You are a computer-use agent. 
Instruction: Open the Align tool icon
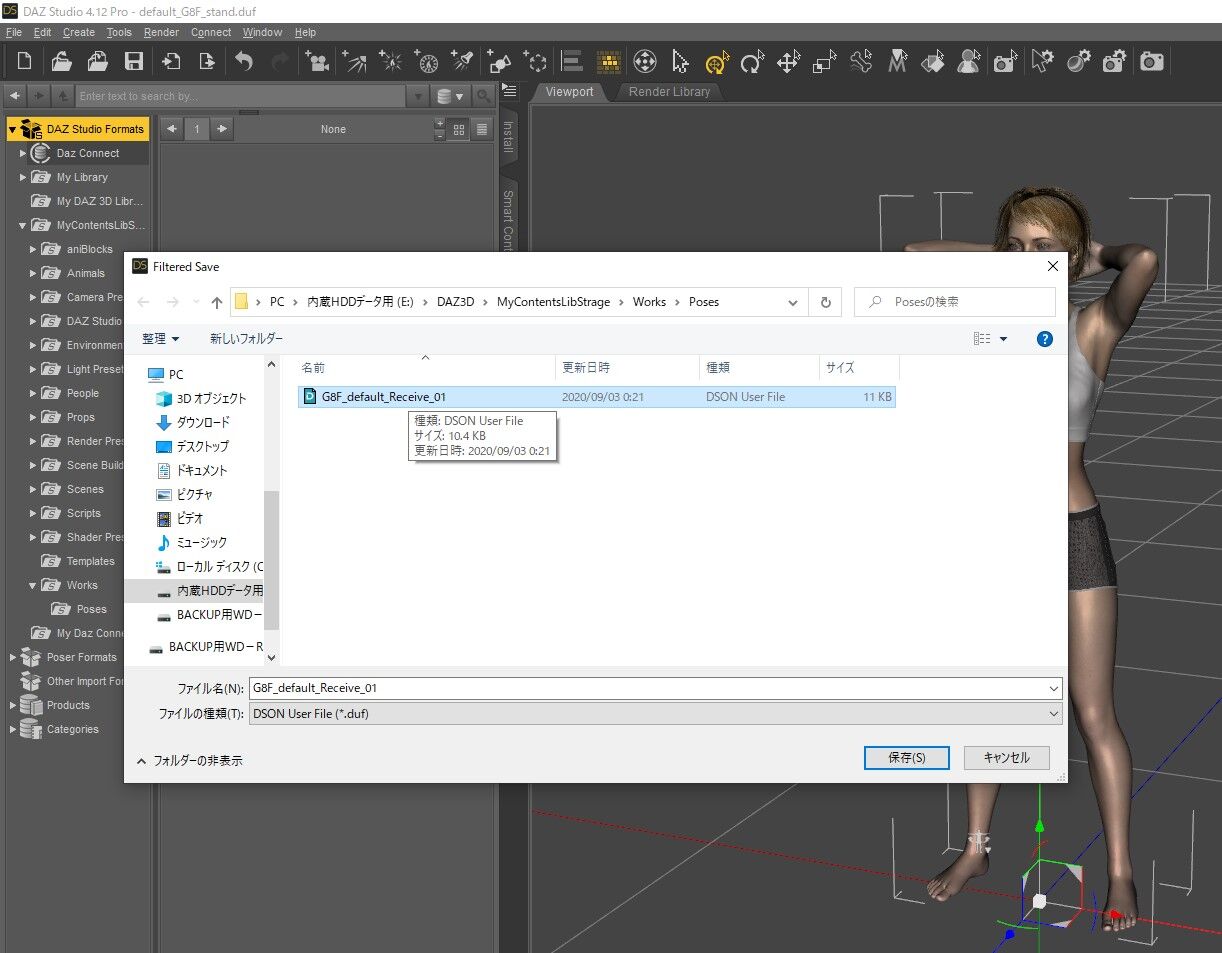coord(572,62)
